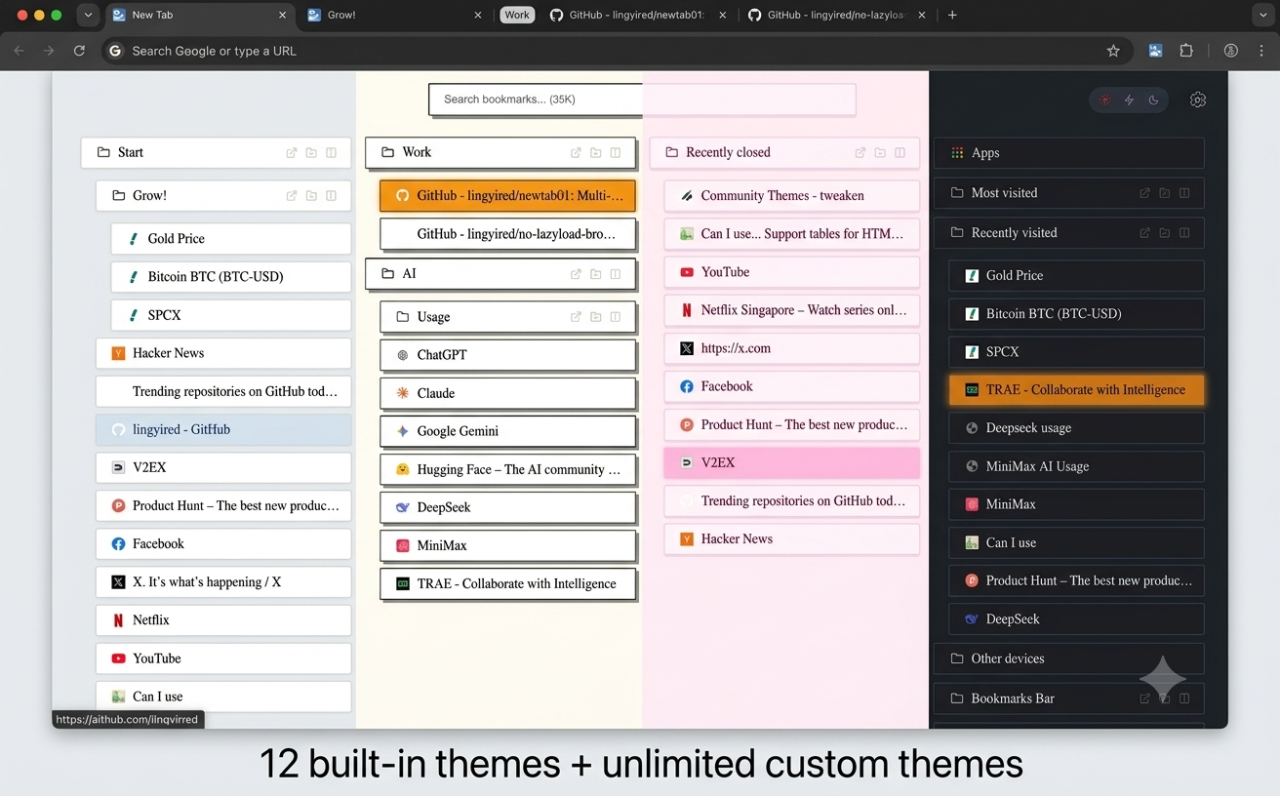This screenshot has height=800, width=1280.
Task: Open the ChatGPT bookmark
Action: (x=508, y=355)
